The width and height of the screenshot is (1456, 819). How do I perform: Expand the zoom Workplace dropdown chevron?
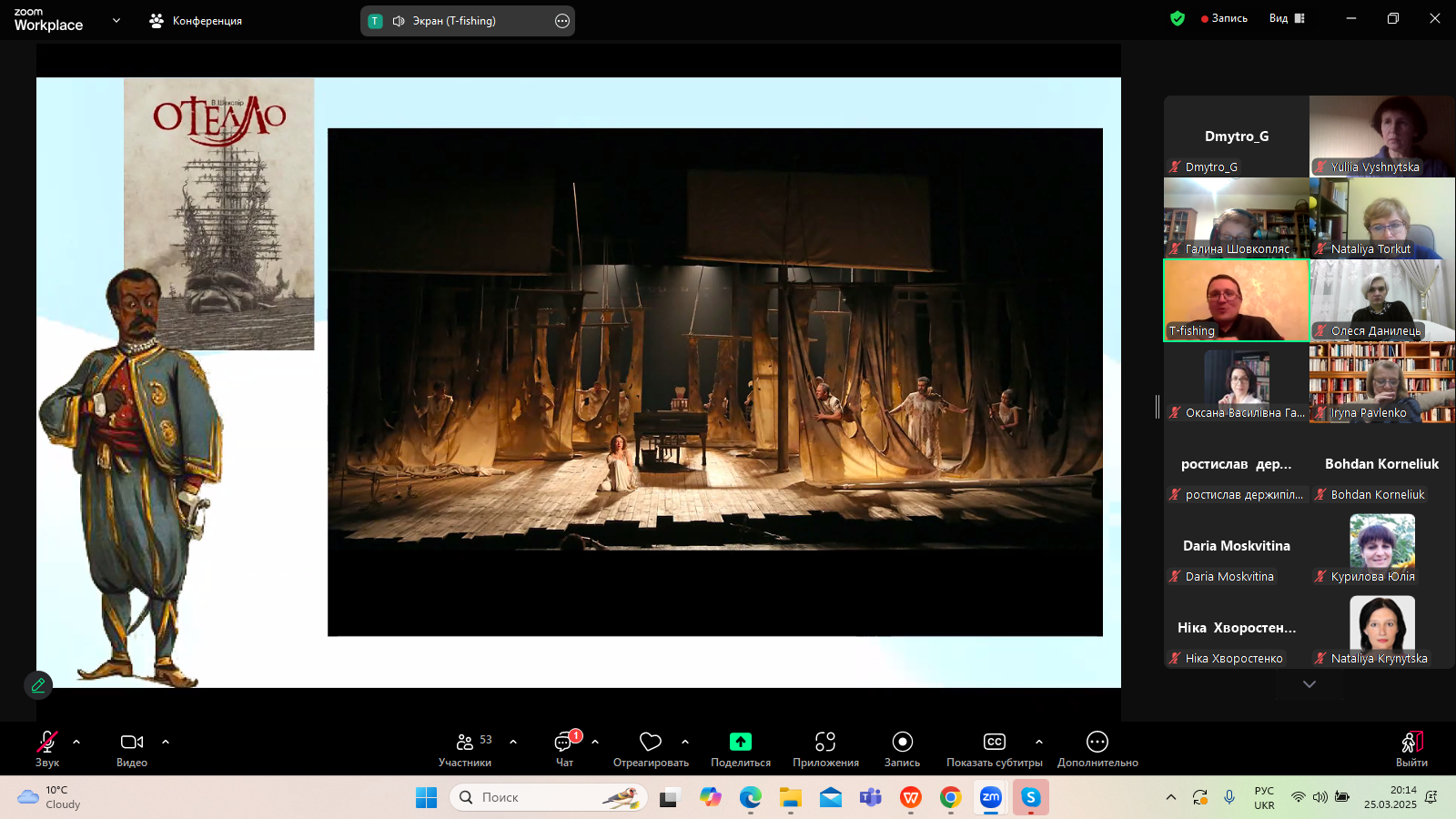pyautogui.click(x=116, y=20)
